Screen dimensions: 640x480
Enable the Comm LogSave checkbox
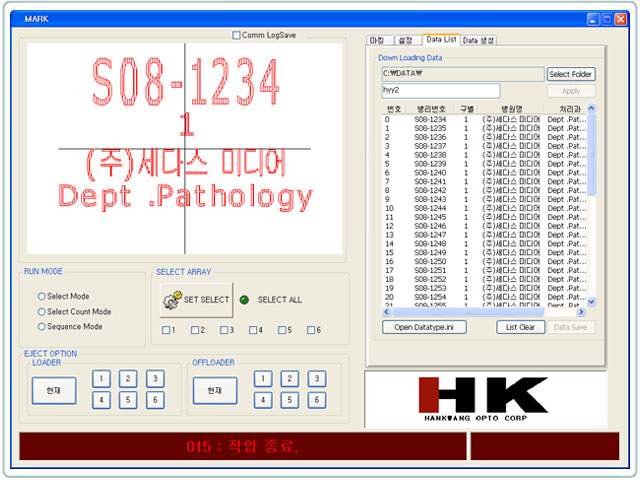(x=236, y=36)
